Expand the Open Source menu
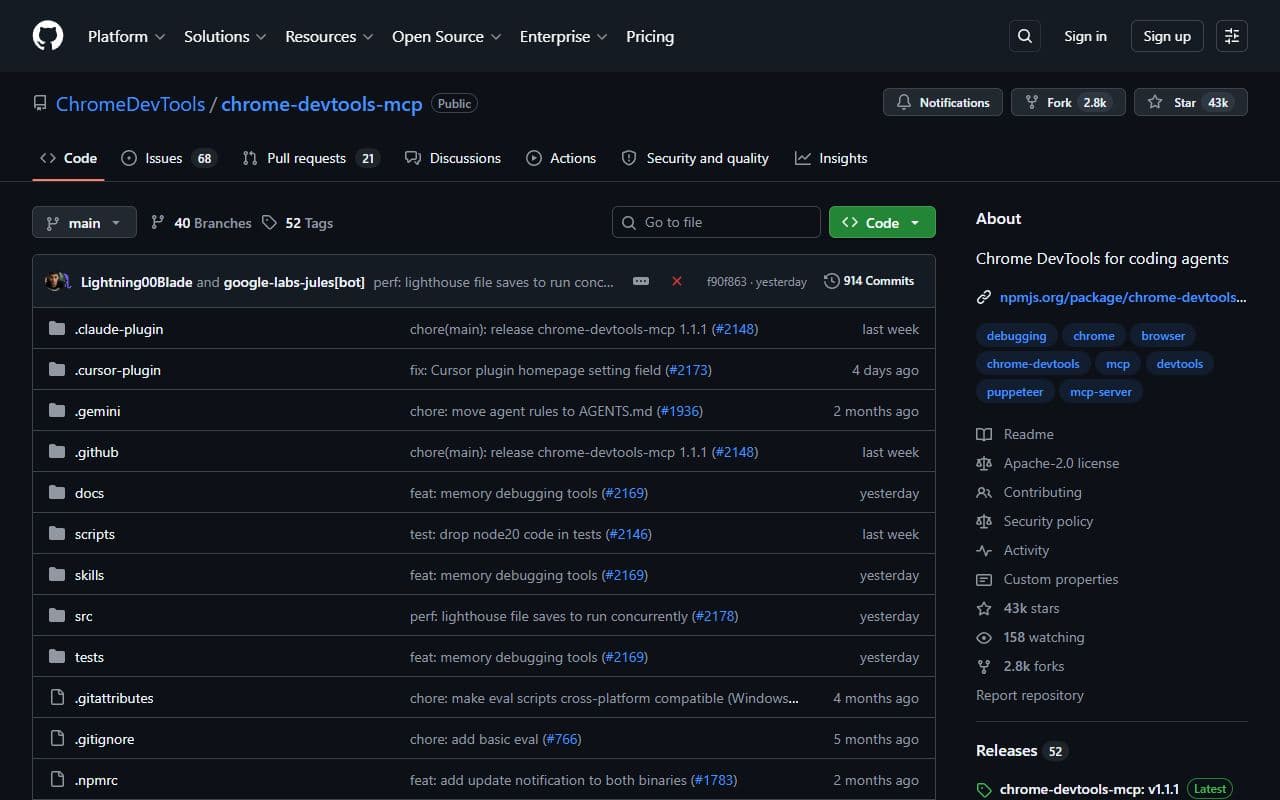The image size is (1280, 800). click(x=448, y=36)
